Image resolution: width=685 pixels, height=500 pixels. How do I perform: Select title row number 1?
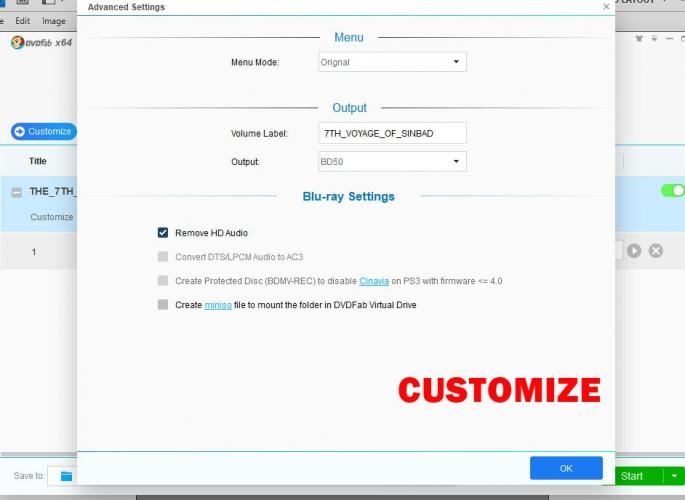click(x=34, y=252)
